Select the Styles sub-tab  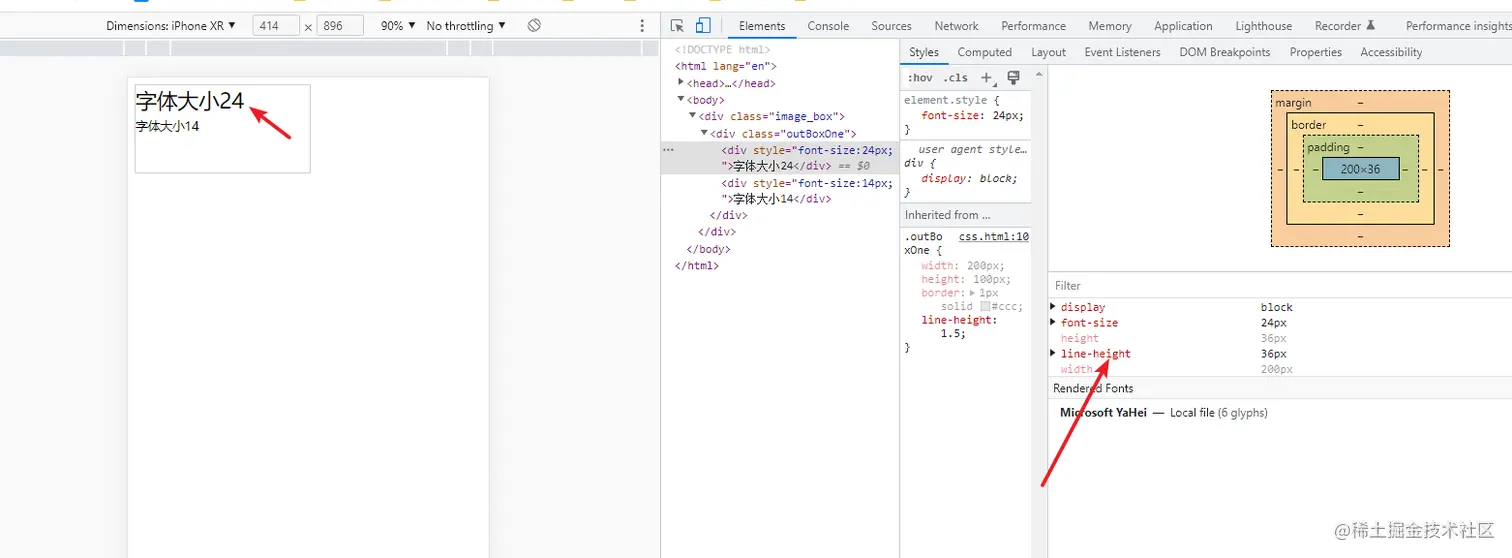(924, 52)
